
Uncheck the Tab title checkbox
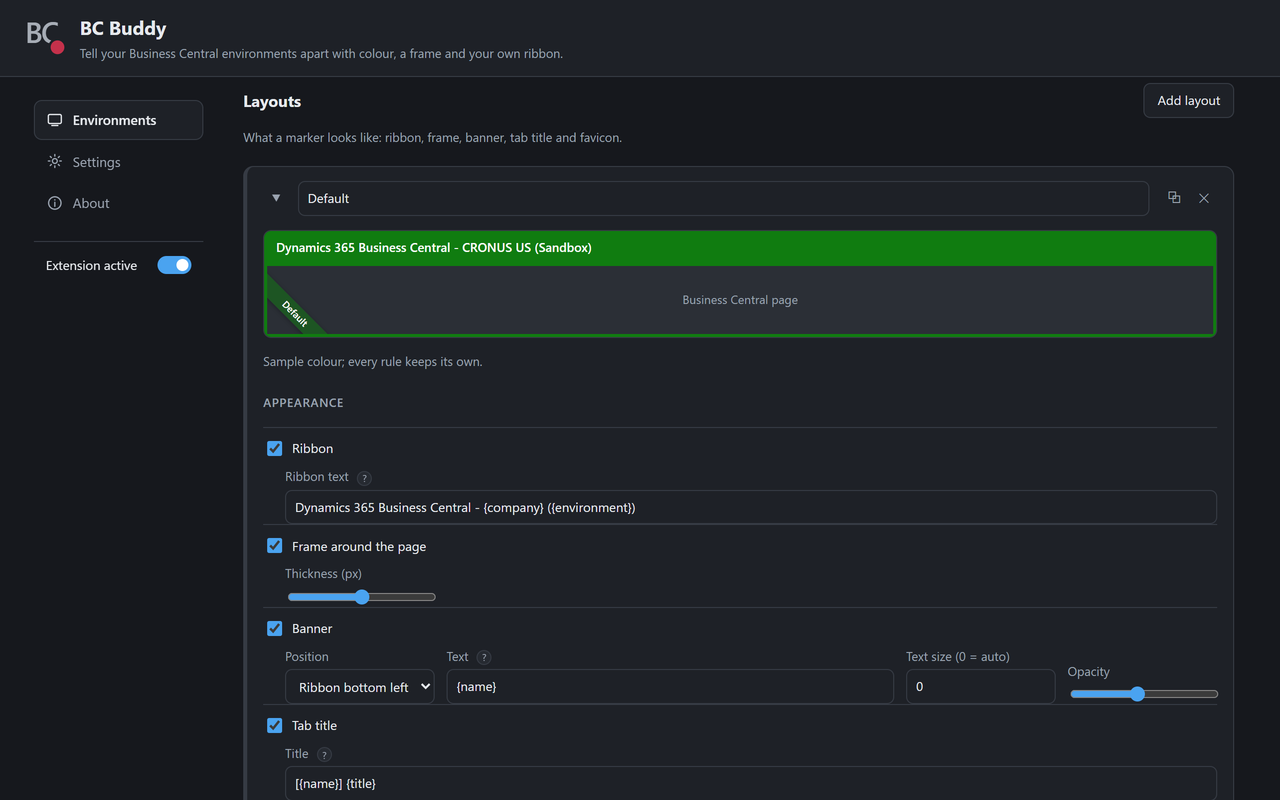274,725
